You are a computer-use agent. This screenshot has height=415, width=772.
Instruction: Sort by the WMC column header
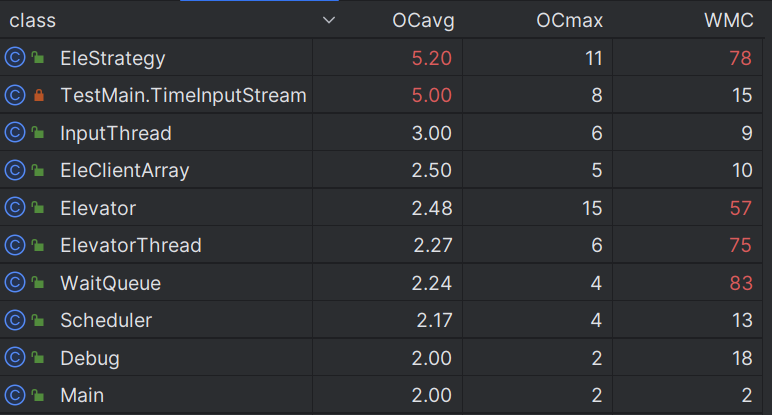(729, 21)
